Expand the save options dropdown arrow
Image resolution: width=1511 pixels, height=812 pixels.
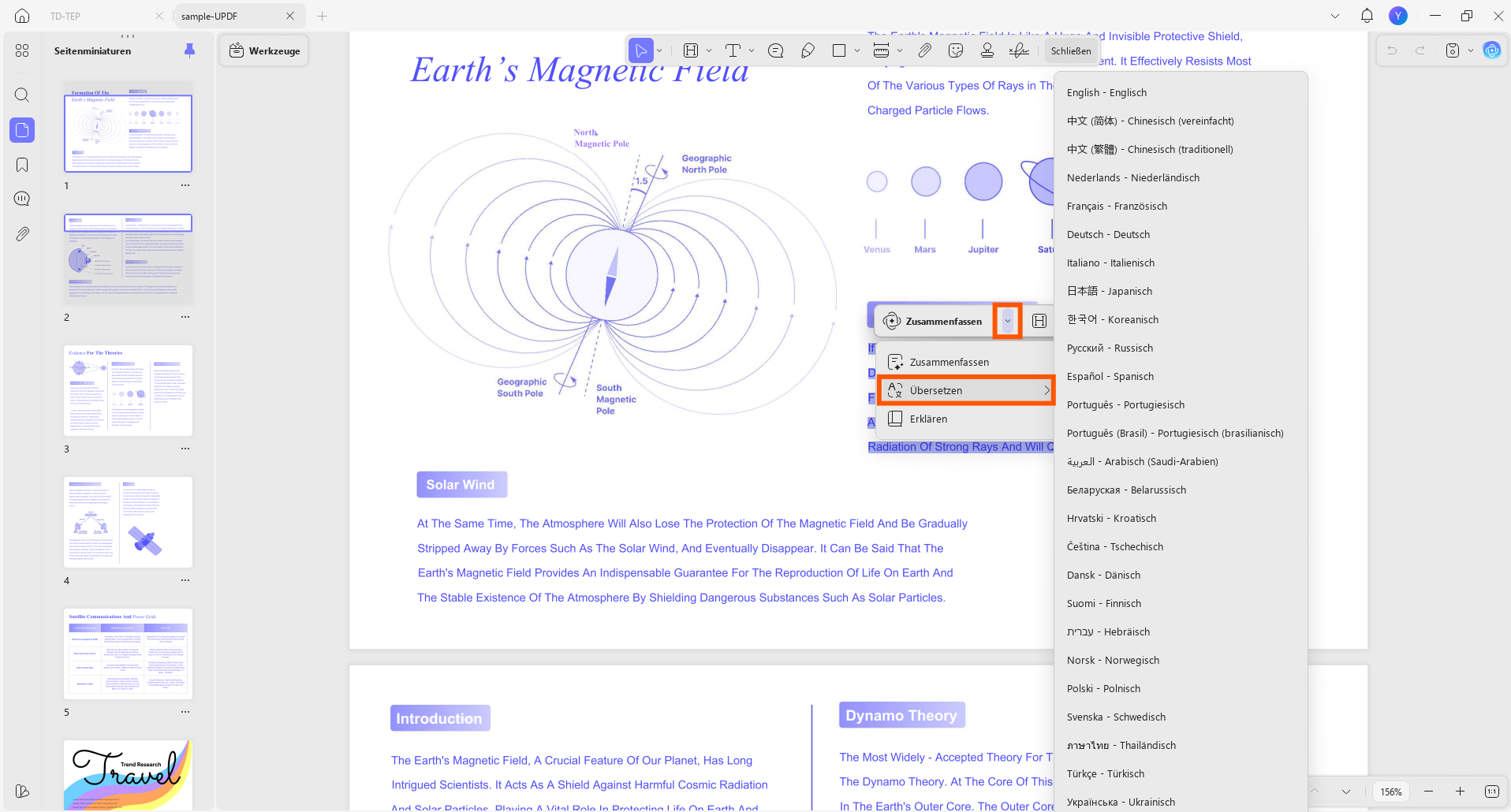pos(1471,50)
